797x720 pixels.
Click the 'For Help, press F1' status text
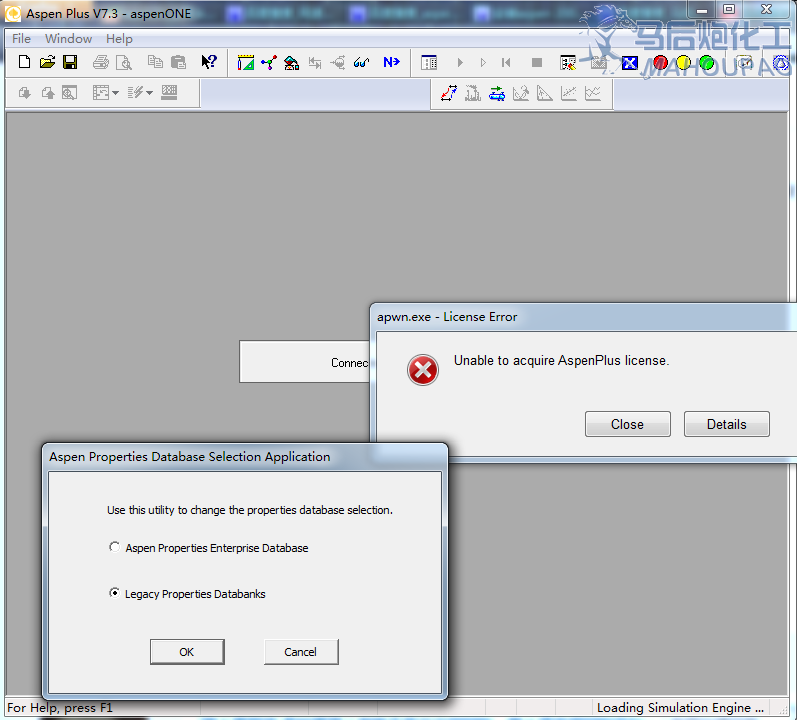pos(59,707)
